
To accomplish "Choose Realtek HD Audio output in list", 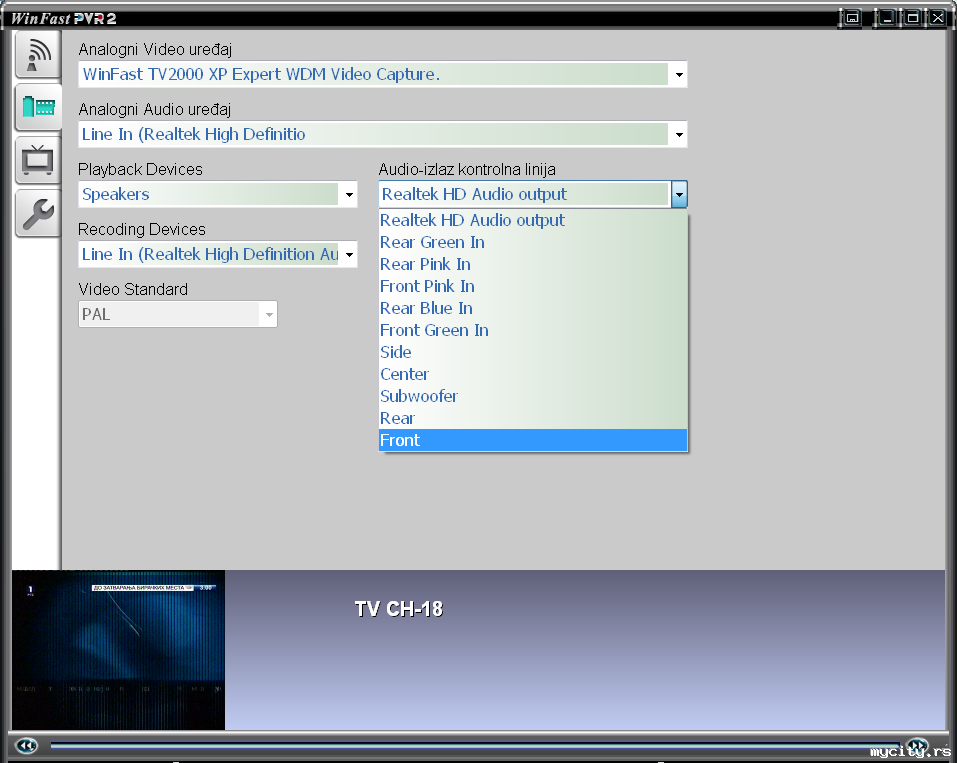I will point(533,220).
